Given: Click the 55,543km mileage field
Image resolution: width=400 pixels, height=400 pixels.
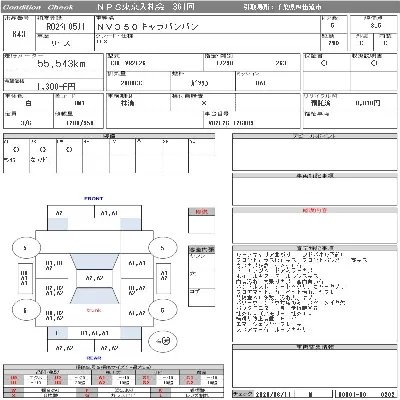Looking at the screenshot, I should (x=53, y=66).
